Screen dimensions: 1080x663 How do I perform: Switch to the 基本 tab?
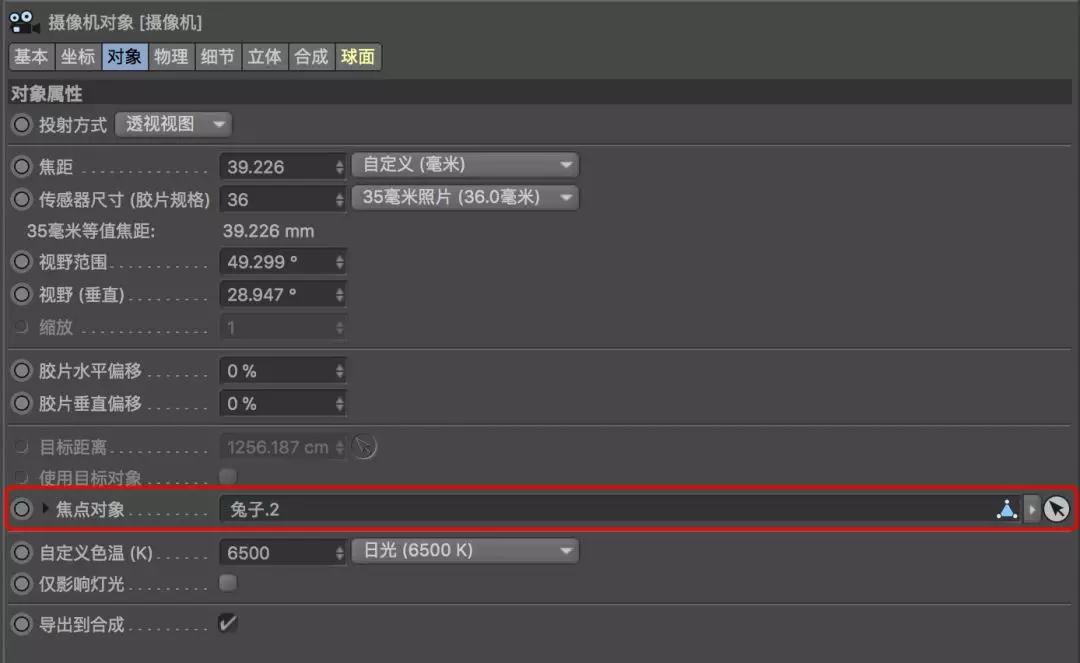tap(32, 56)
